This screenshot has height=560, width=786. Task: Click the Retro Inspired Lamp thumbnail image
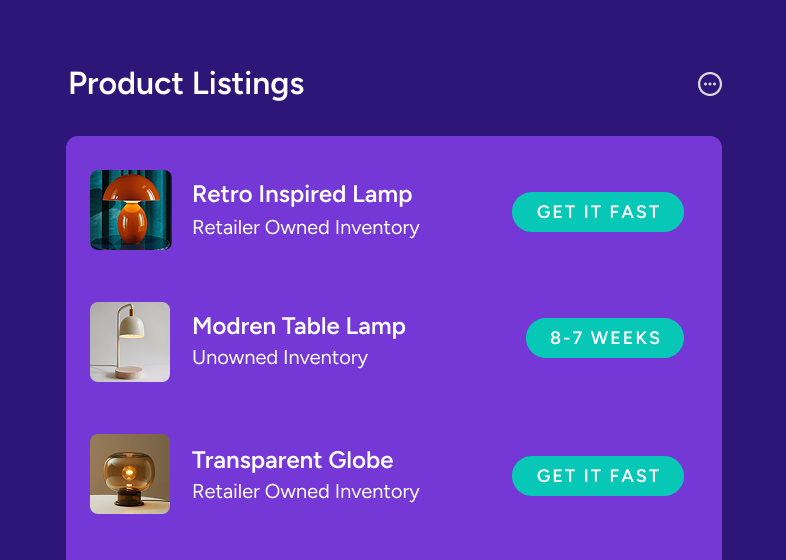(130, 210)
